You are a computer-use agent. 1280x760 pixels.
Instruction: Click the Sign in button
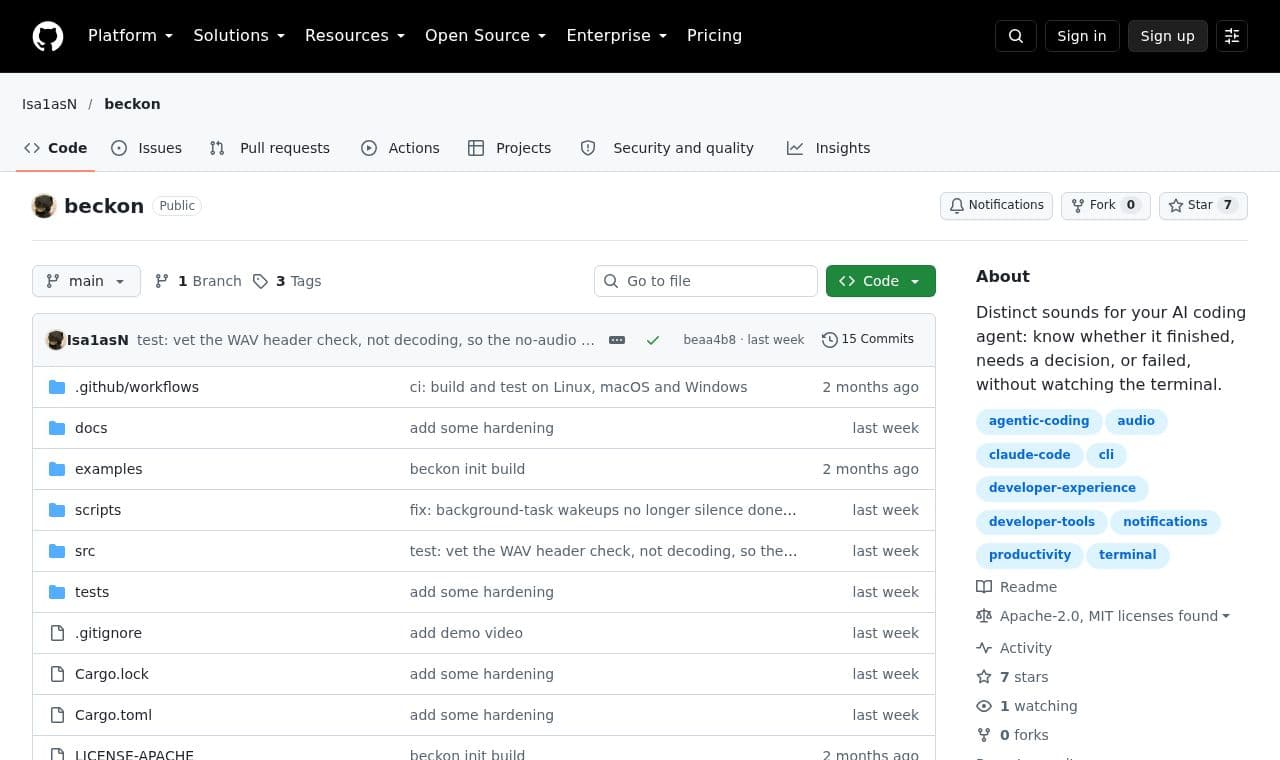pos(1082,36)
